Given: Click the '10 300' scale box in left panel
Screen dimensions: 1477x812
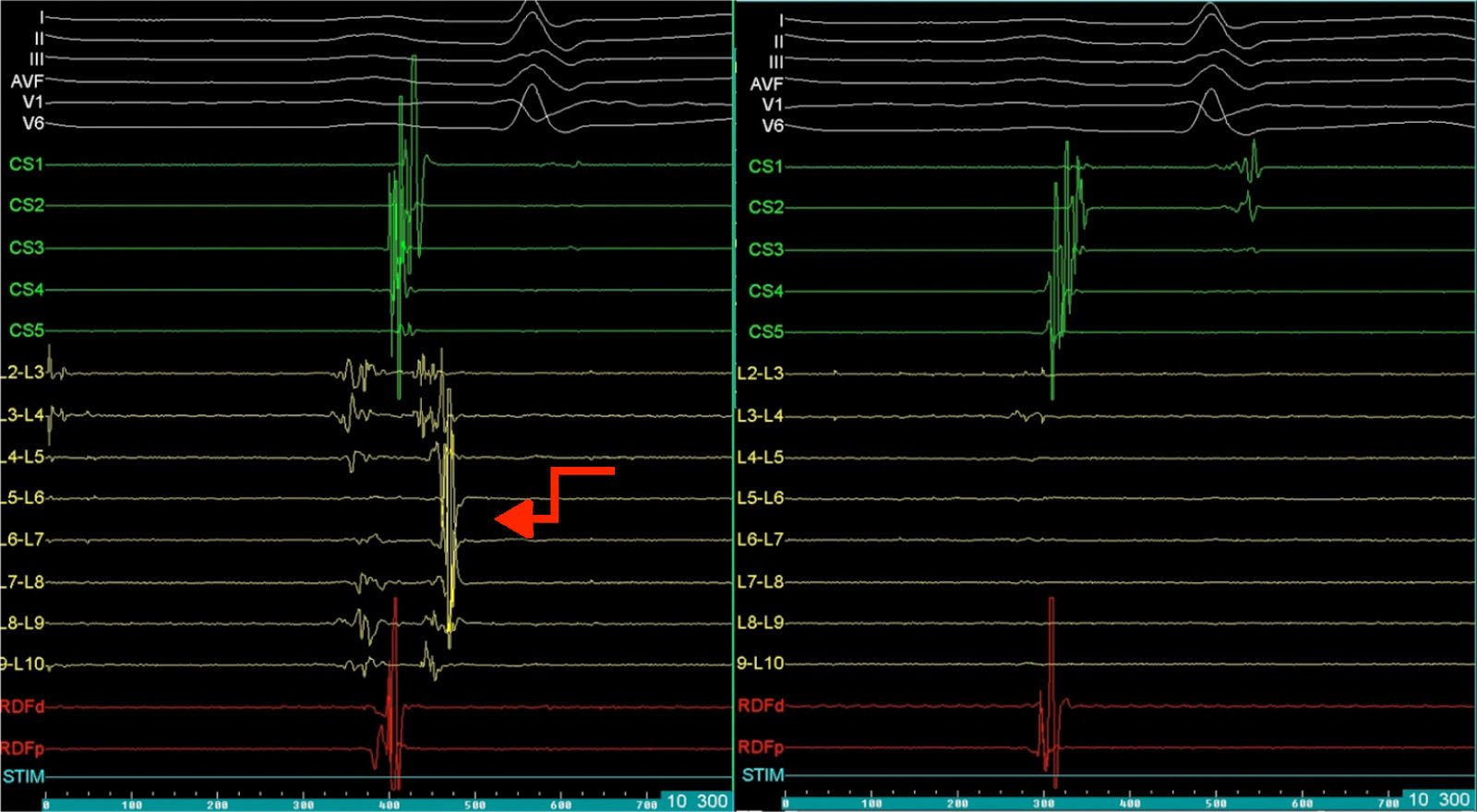Looking at the screenshot, I should point(697,800).
